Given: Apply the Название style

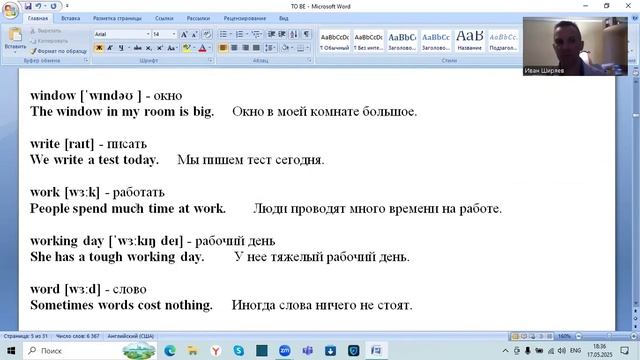Looking at the screenshot, I should 469,41.
